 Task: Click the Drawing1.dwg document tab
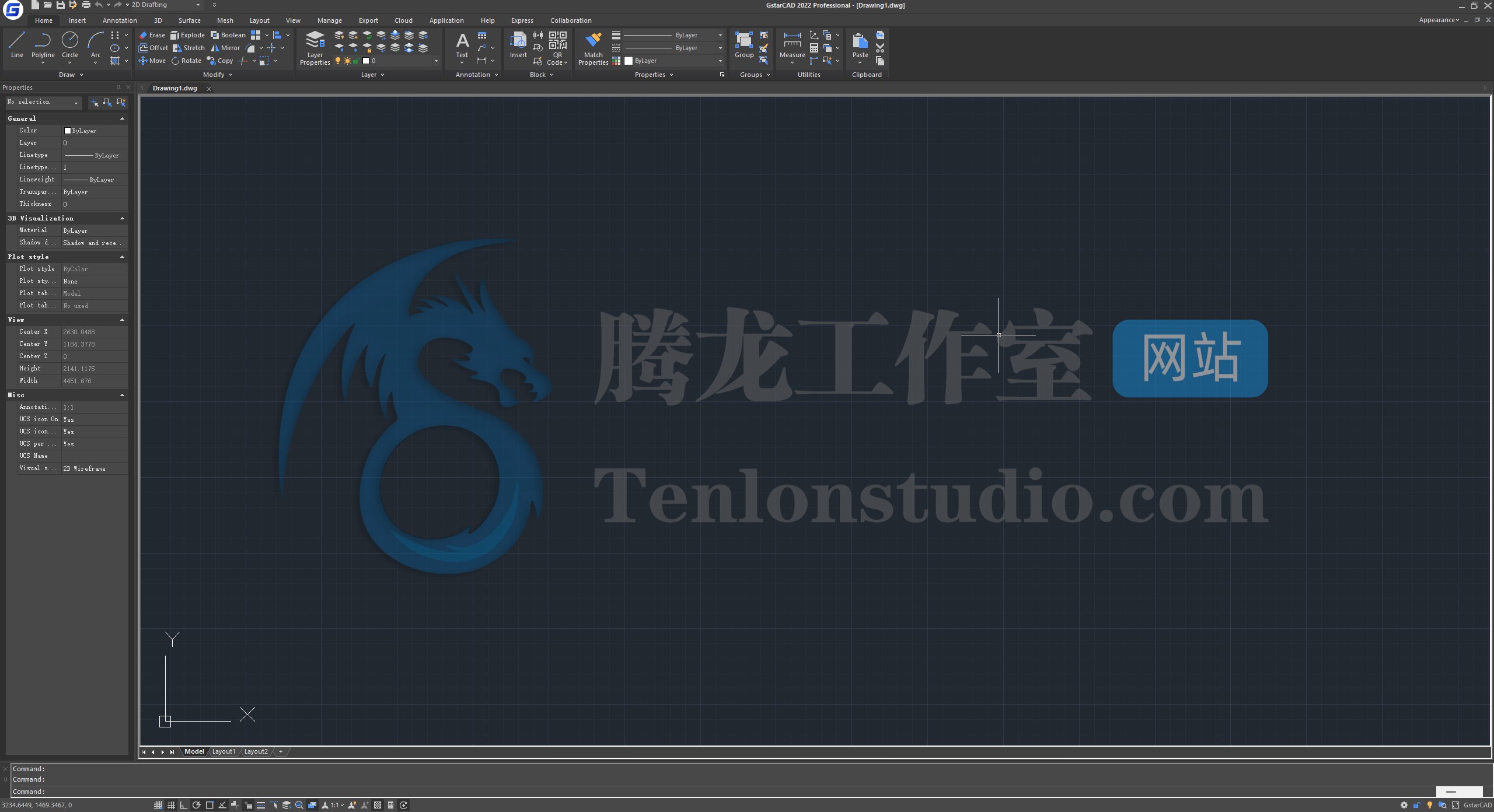(x=175, y=88)
